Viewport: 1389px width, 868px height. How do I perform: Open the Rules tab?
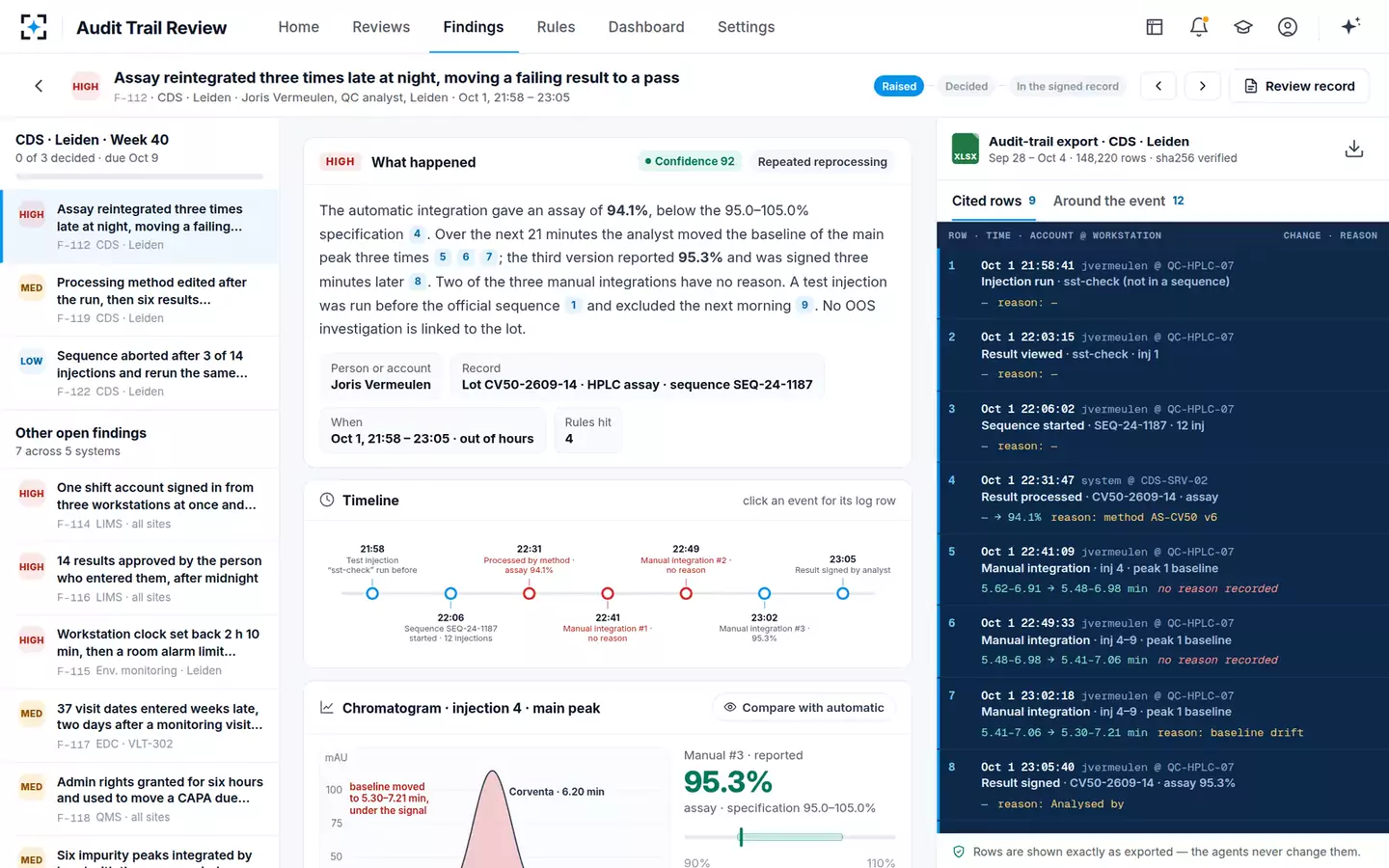(x=556, y=27)
